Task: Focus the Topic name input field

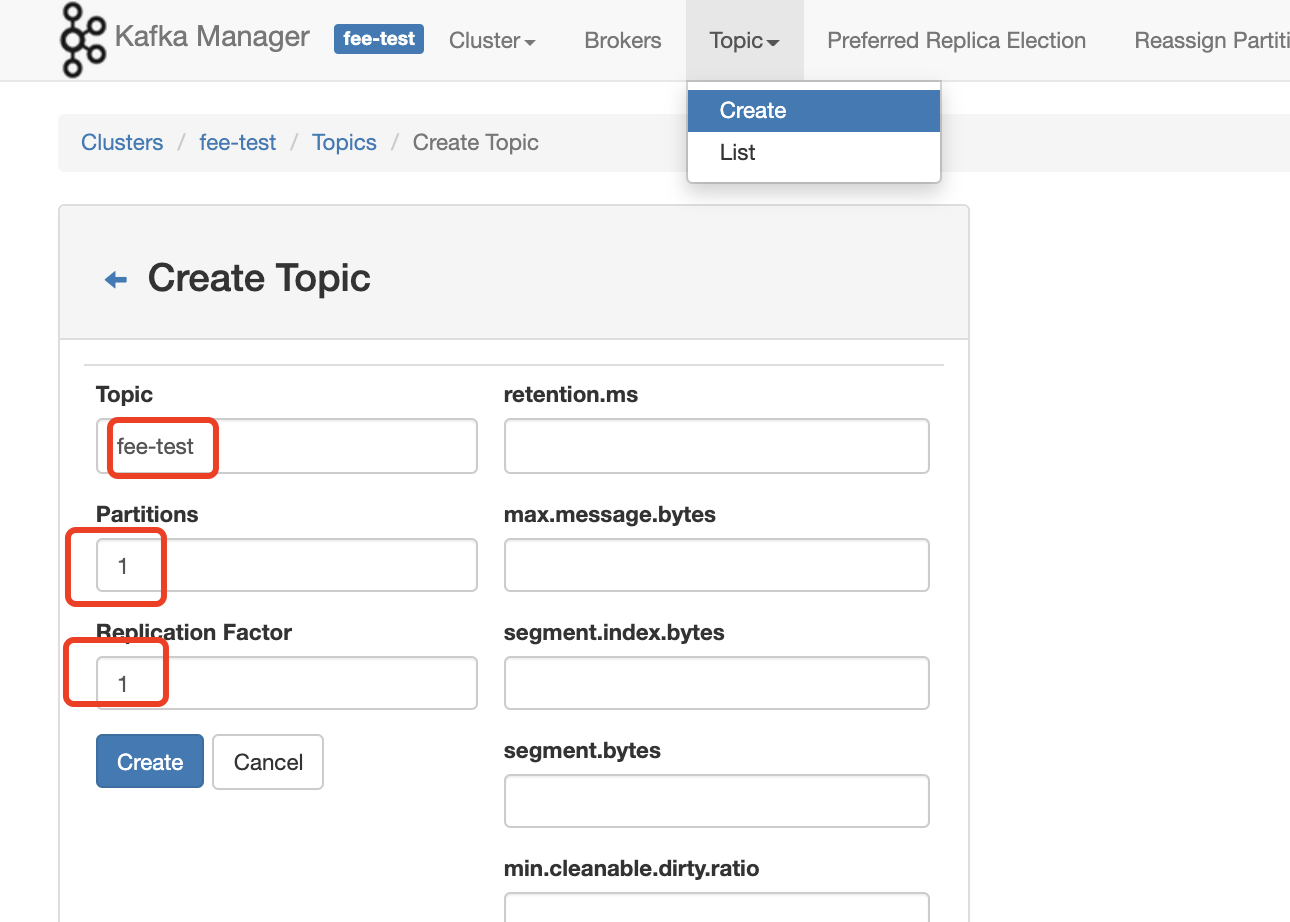Action: click(x=287, y=446)
